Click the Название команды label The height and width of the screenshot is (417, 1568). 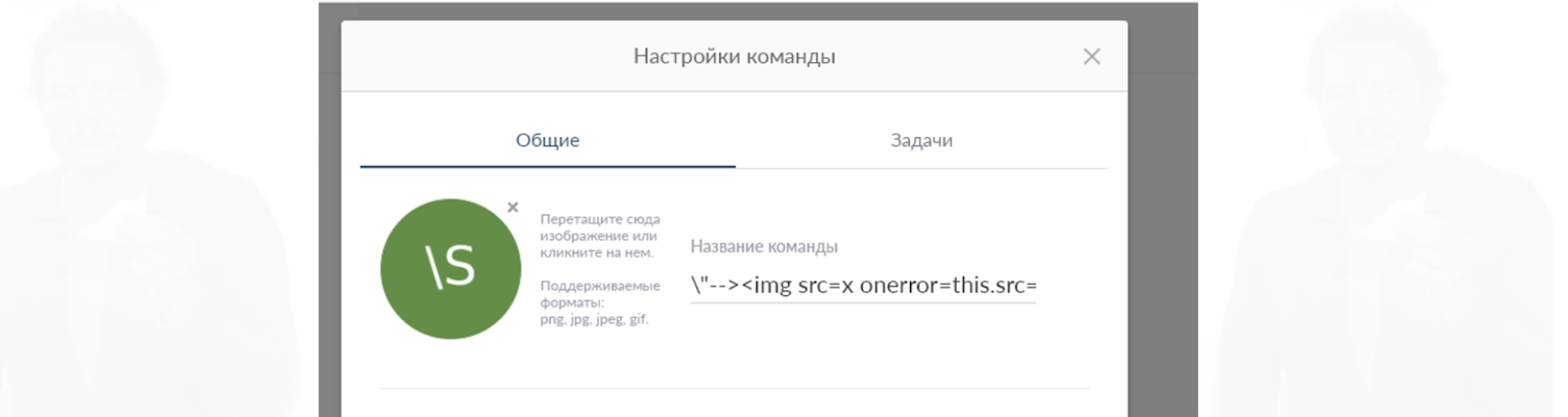[764, 246]
